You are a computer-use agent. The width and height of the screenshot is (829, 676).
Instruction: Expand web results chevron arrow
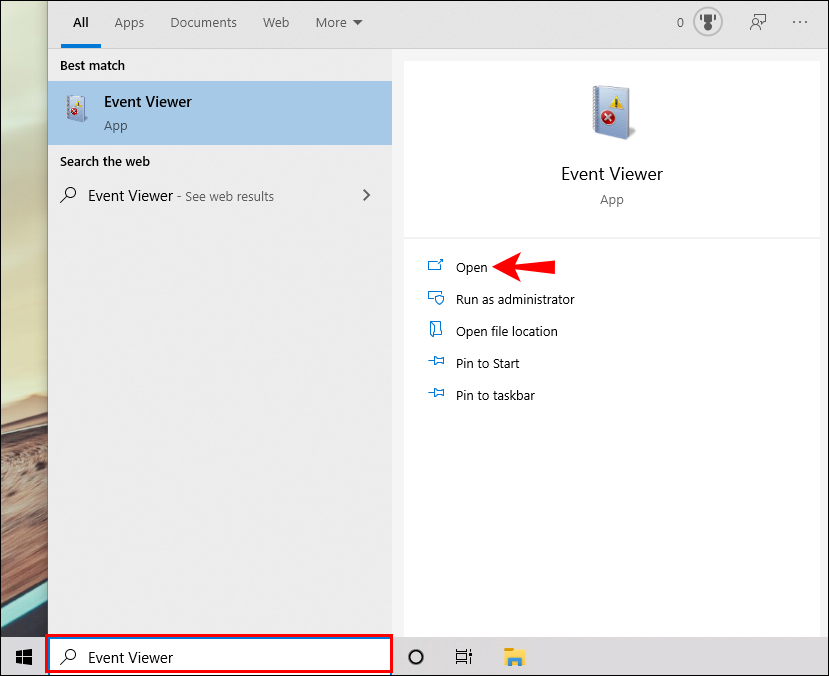366,195
